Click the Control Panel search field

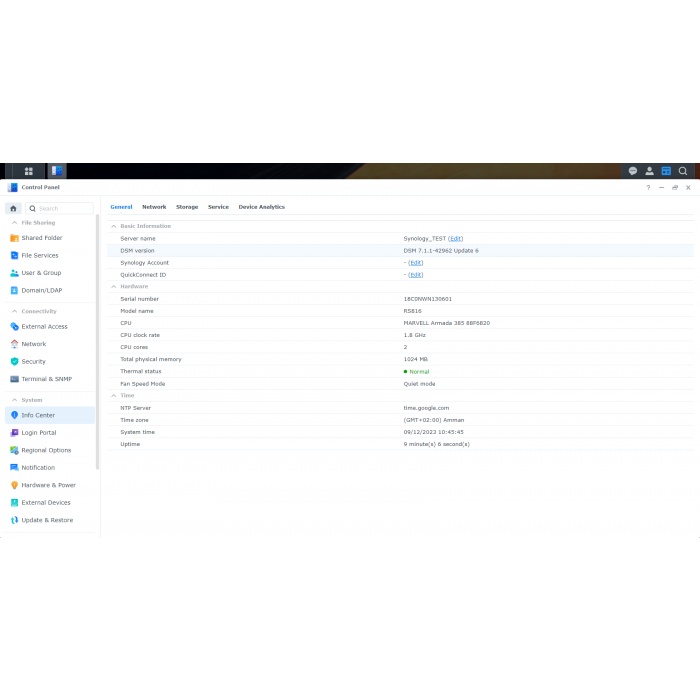point(62,208)
